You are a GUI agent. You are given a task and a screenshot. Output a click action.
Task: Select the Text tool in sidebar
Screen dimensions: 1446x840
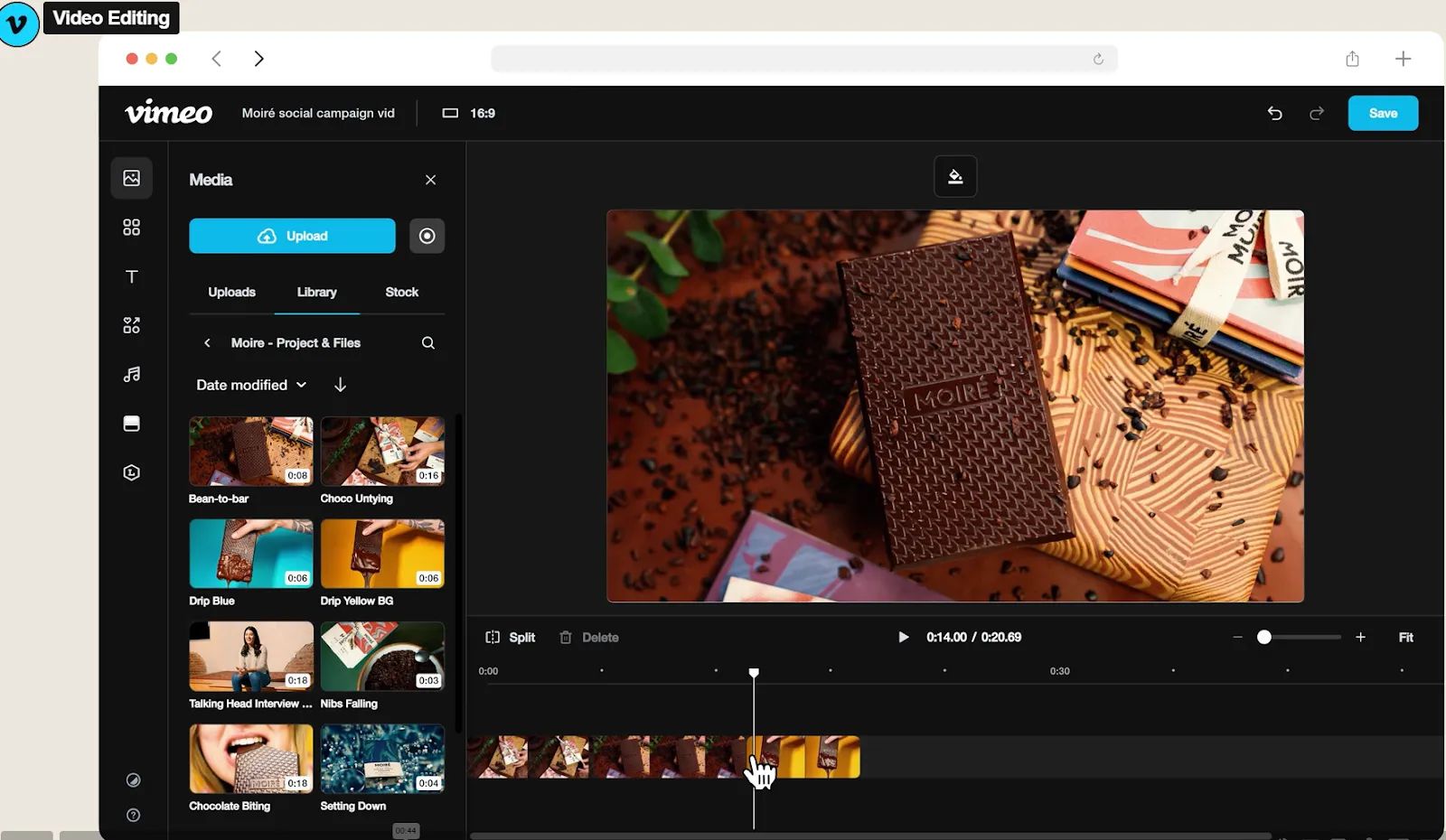pyautogui.click(x=132, y=276)
